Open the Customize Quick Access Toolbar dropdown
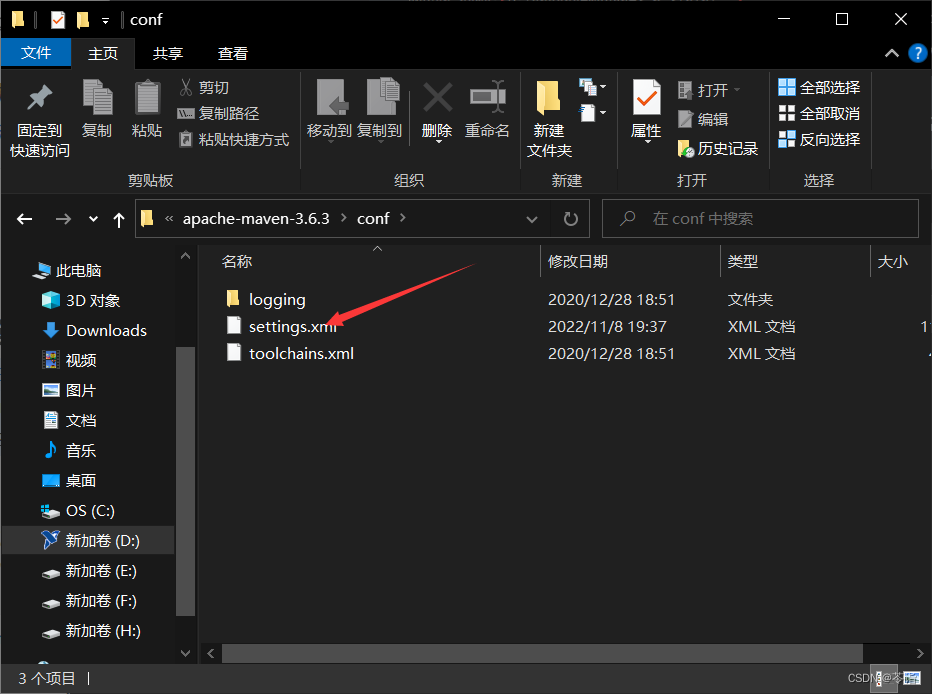The height and width of the screenshot is (694, 932). point(105,21)
